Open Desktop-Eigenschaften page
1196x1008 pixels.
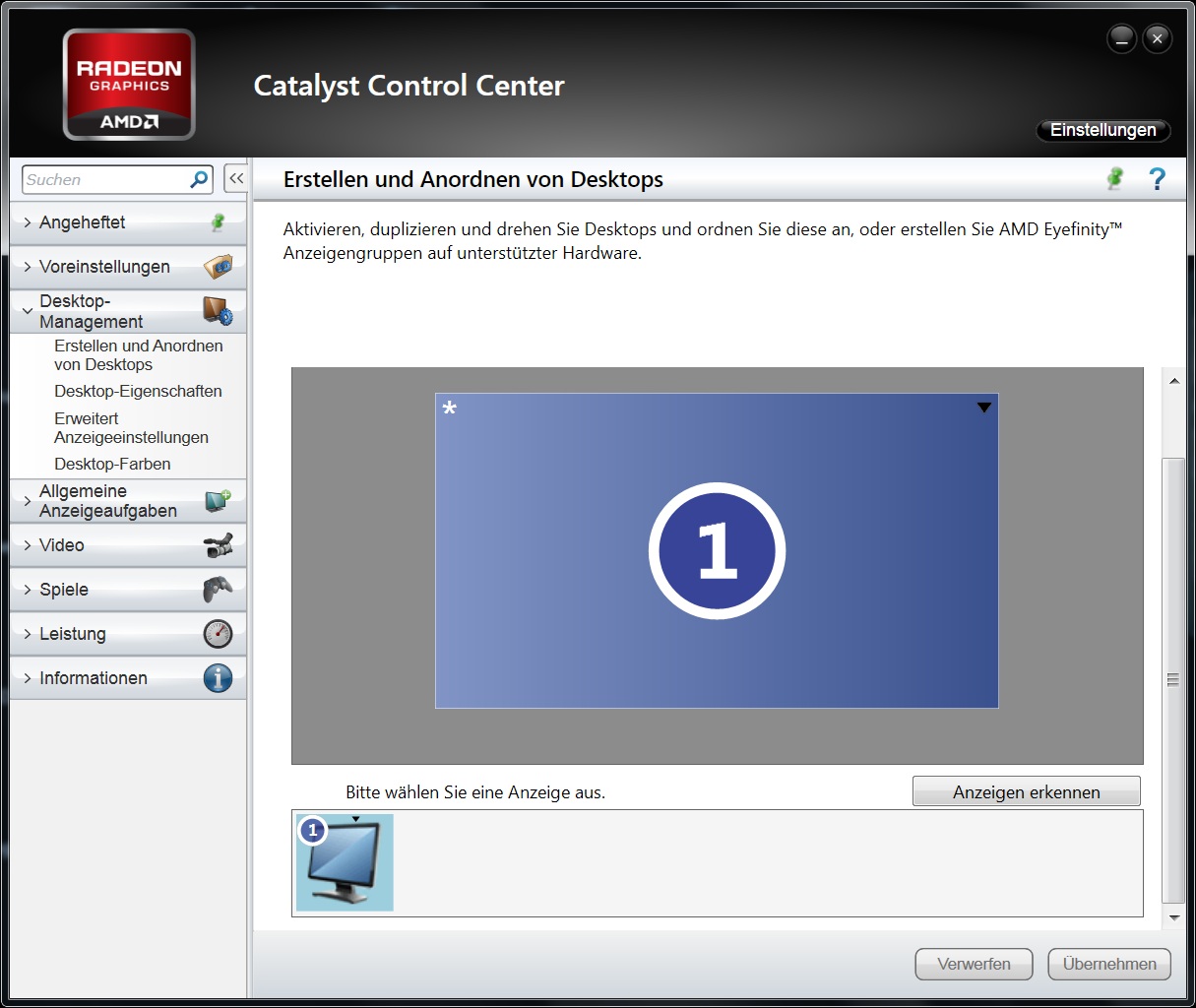pyautogui.click(x=138, y=391)
